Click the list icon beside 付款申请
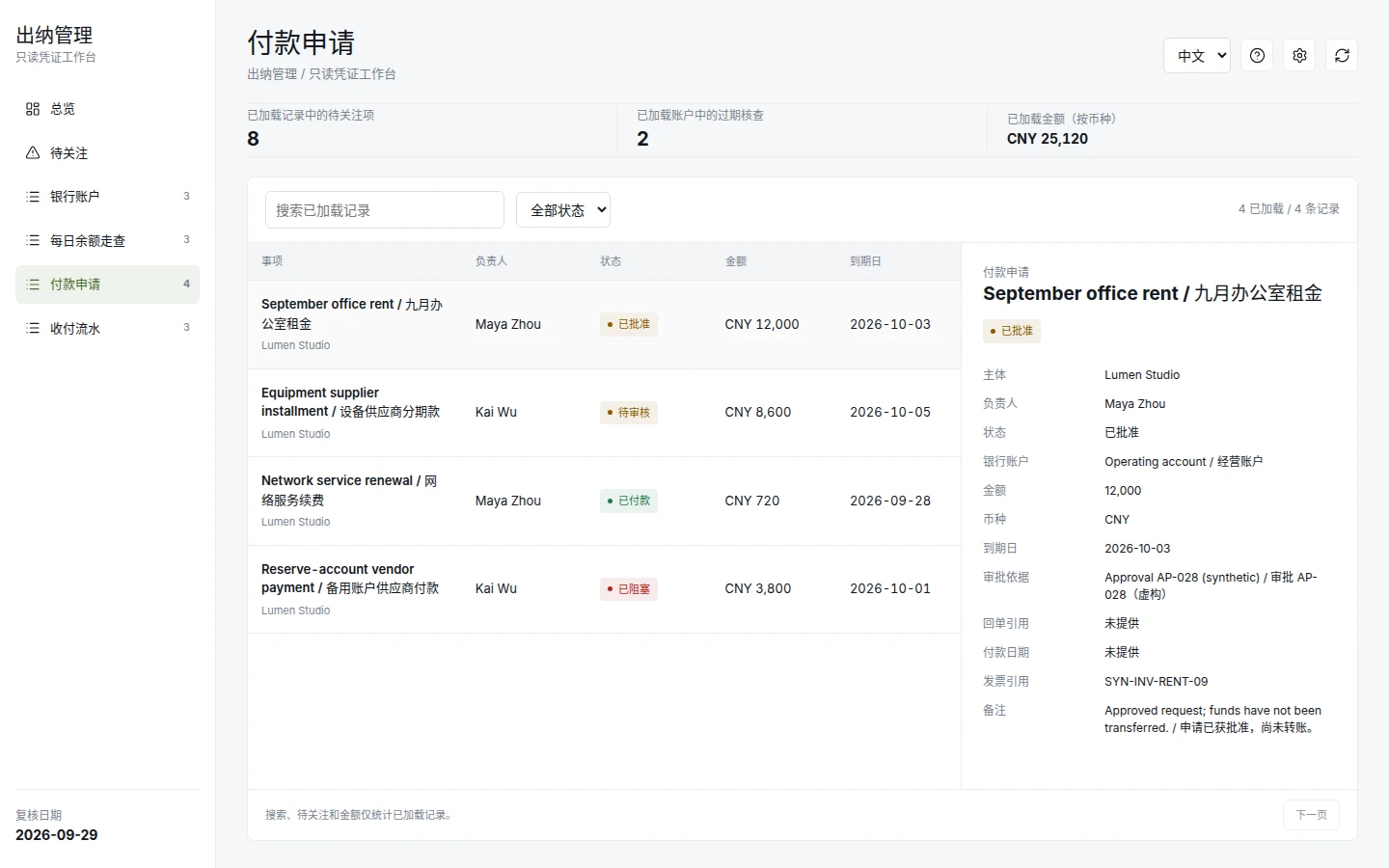 (33, 285)
